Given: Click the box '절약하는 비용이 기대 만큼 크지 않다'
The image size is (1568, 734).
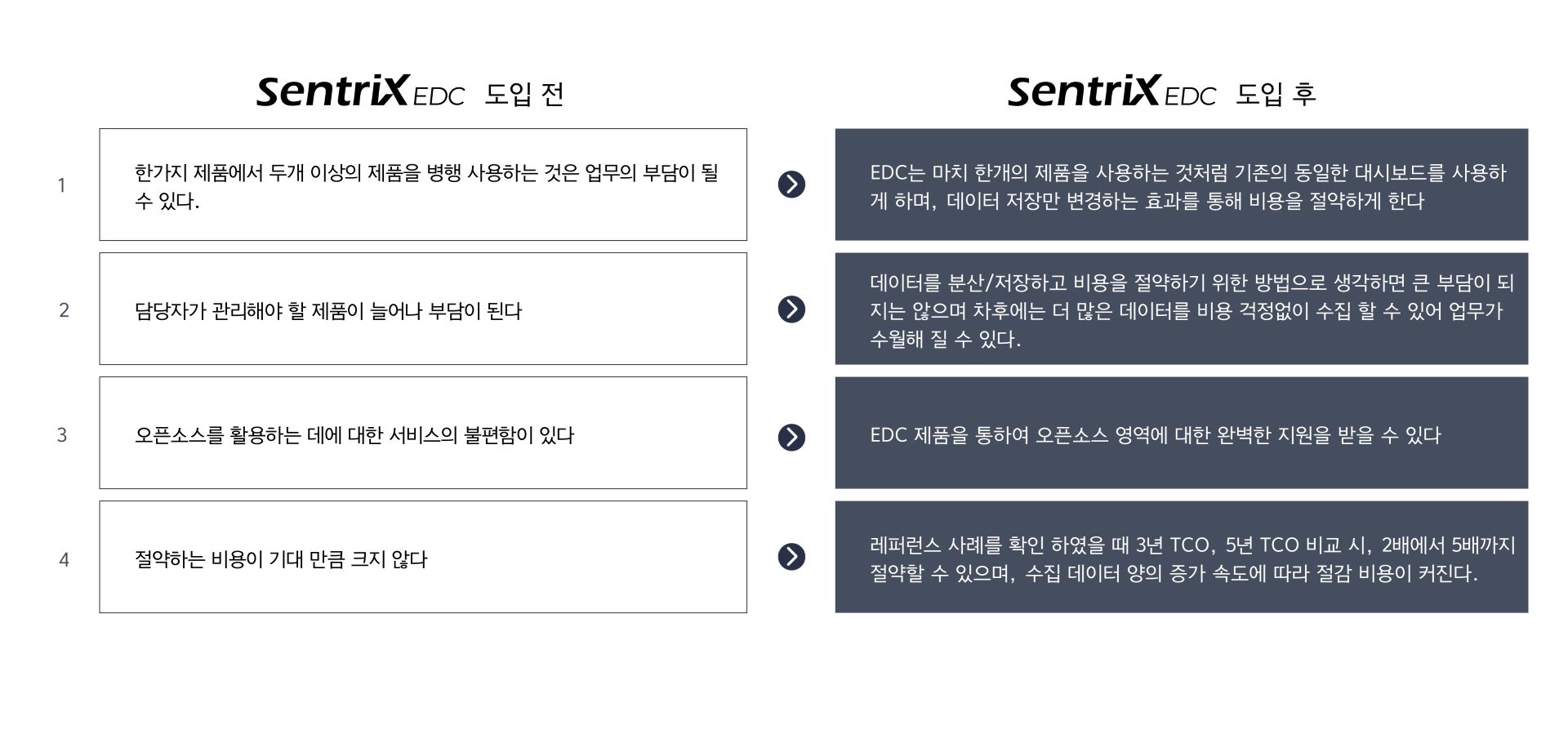Looking at the screenshot, I should (x=423, y=557).
